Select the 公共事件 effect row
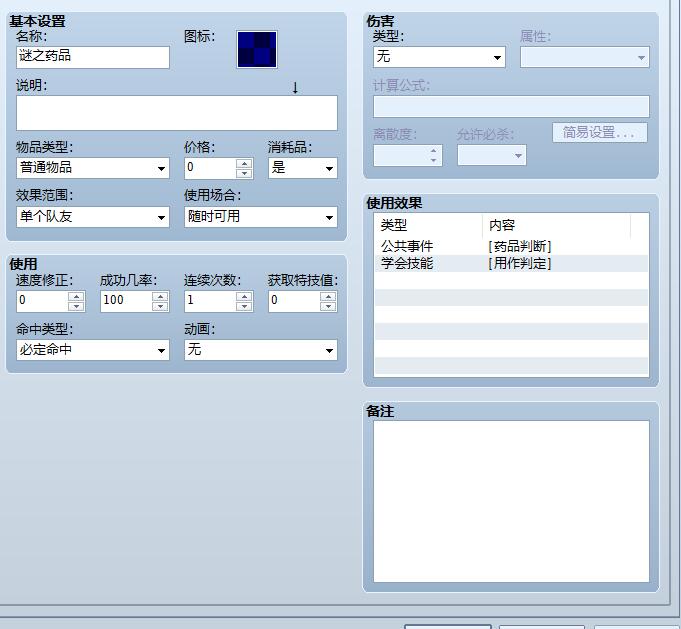This screenshot has height=629, width=681. tap(511, 246)
